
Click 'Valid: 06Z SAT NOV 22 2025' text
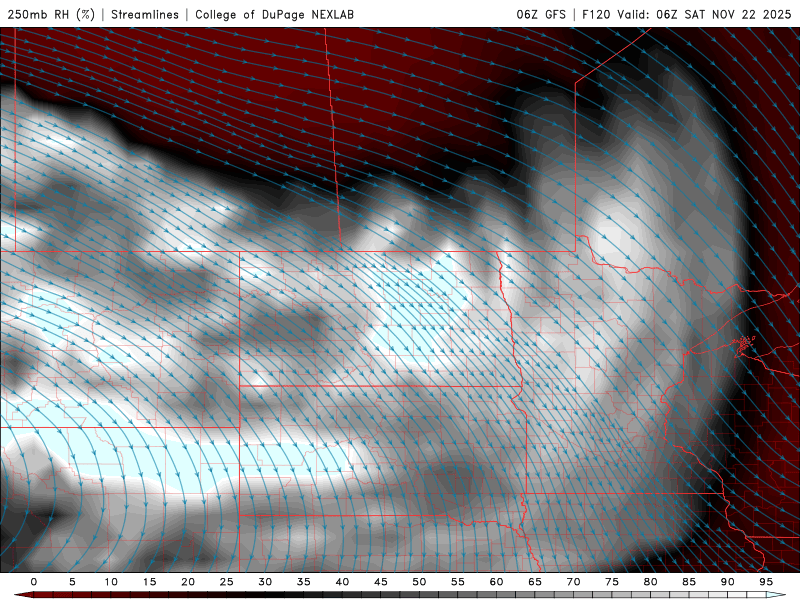[704, 14]
